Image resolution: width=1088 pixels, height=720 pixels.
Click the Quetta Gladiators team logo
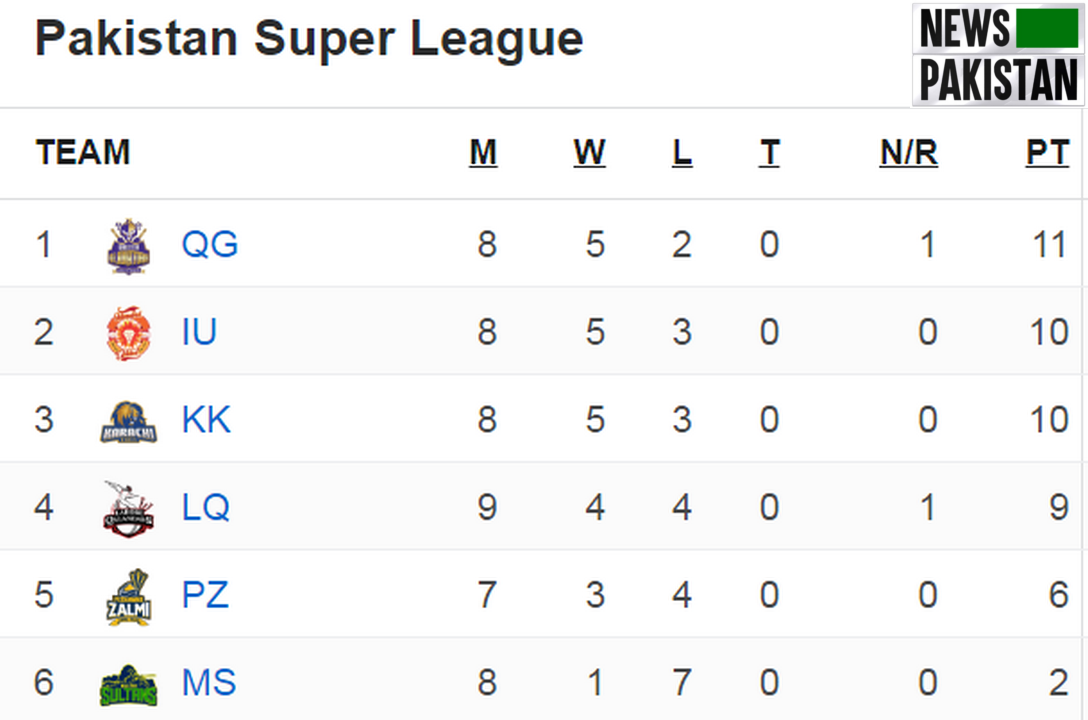pos(128,245)
